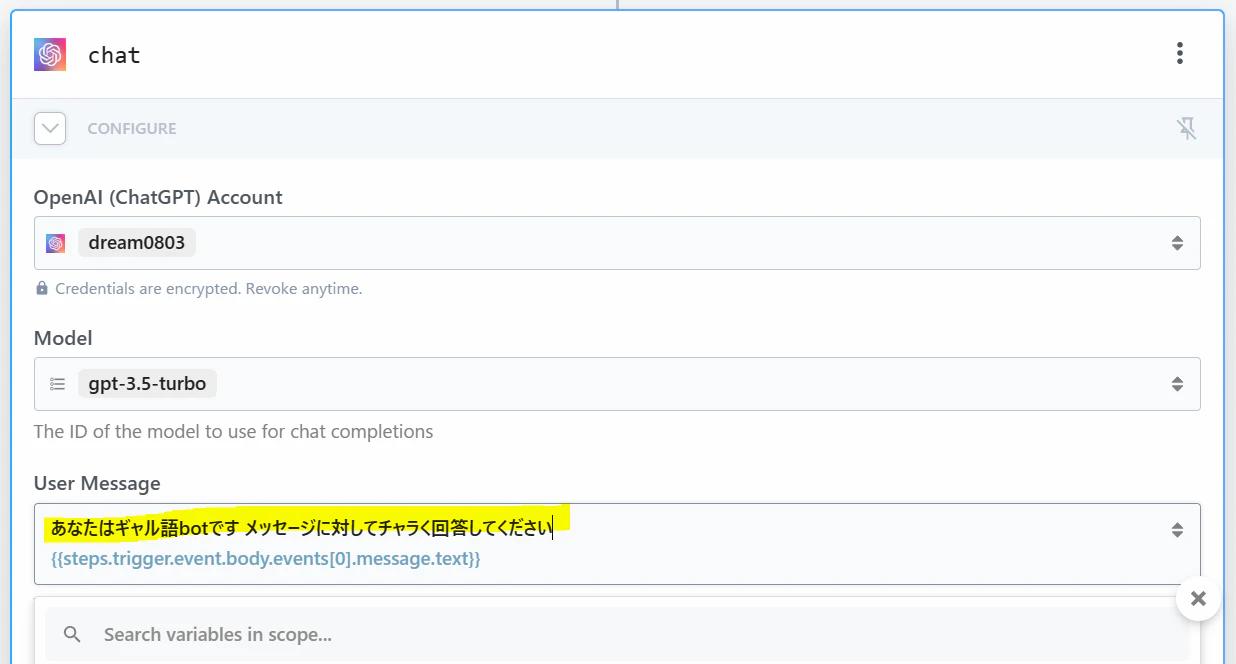Screen dimensions: 1236x664
Task: Click the steps.trigger.event variable expression
Action: coord(265,559)
